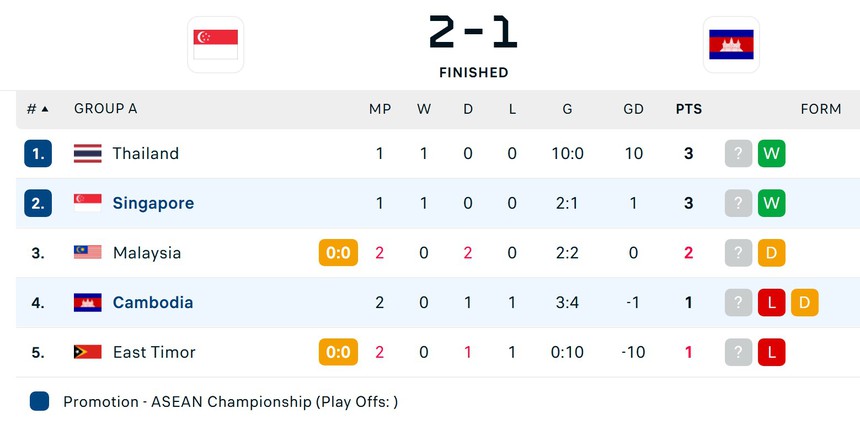Click the blue promotion legend swatch

[40, 402]
